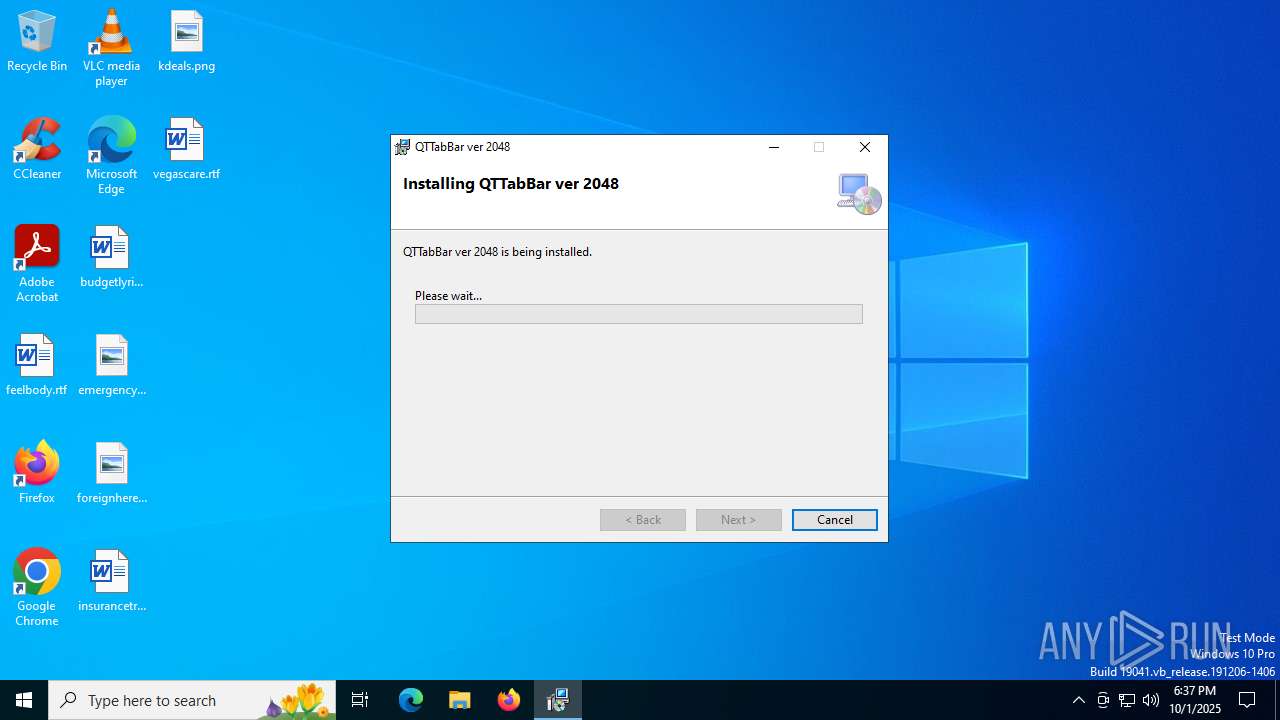Open Microsoft Edge from the taskbar
1280x720 pixels.
click(411, 700)
